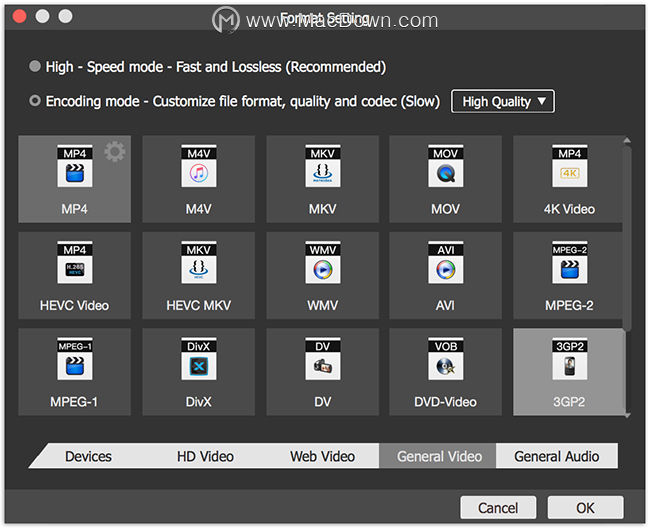Open the HD Video tab

[x=205, y=456]
